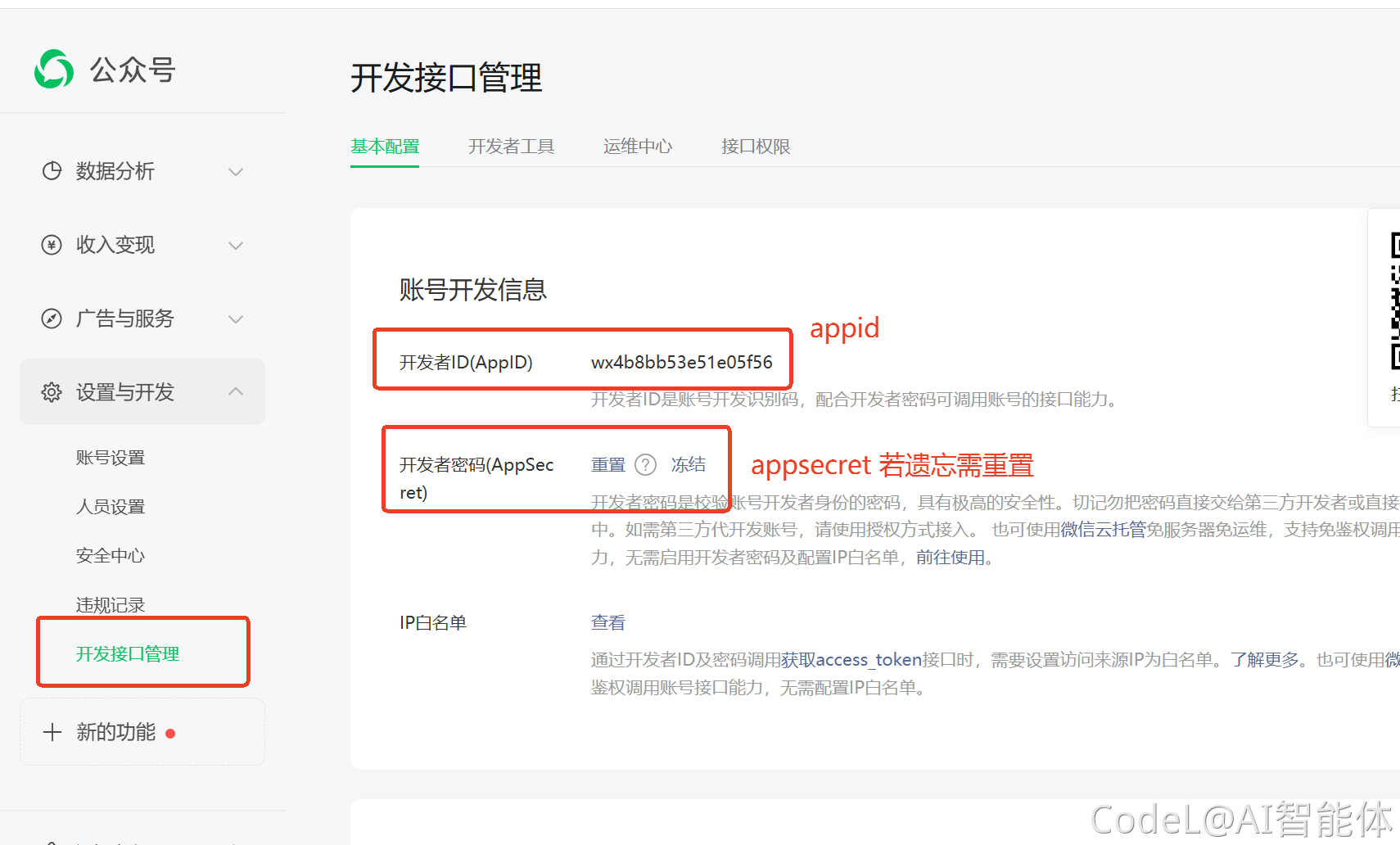Expand the 数据分析 section

pyautogui.click(x=236, y=172)
